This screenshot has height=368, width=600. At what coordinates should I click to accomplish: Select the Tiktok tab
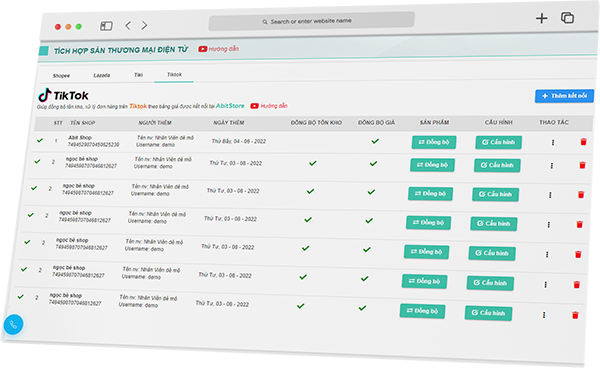coord(174,75)
